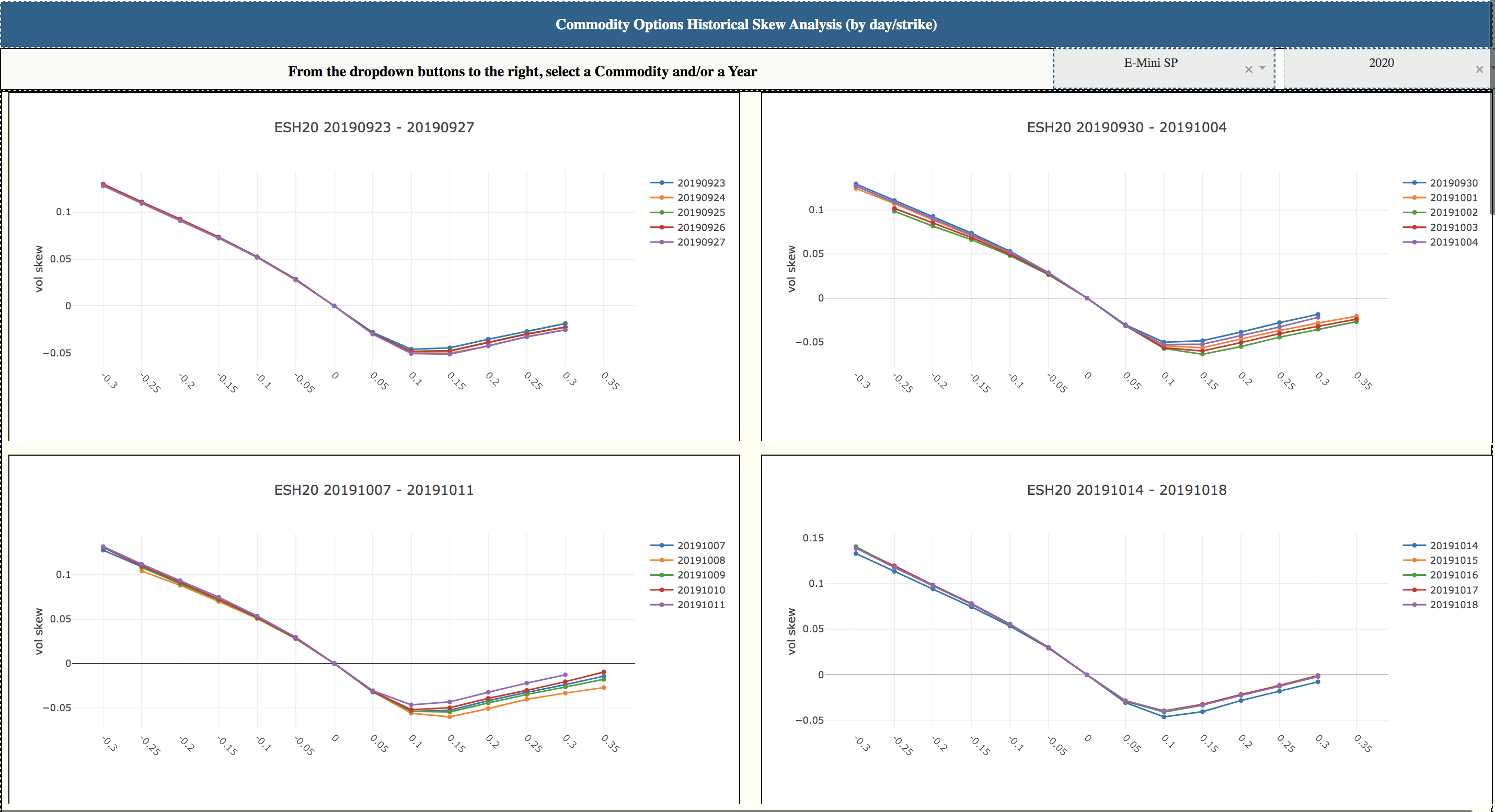Click the E-Mini SP commodity dropdown field
This screenshot has height=812, width=1495.
[x=1151, y=63]
